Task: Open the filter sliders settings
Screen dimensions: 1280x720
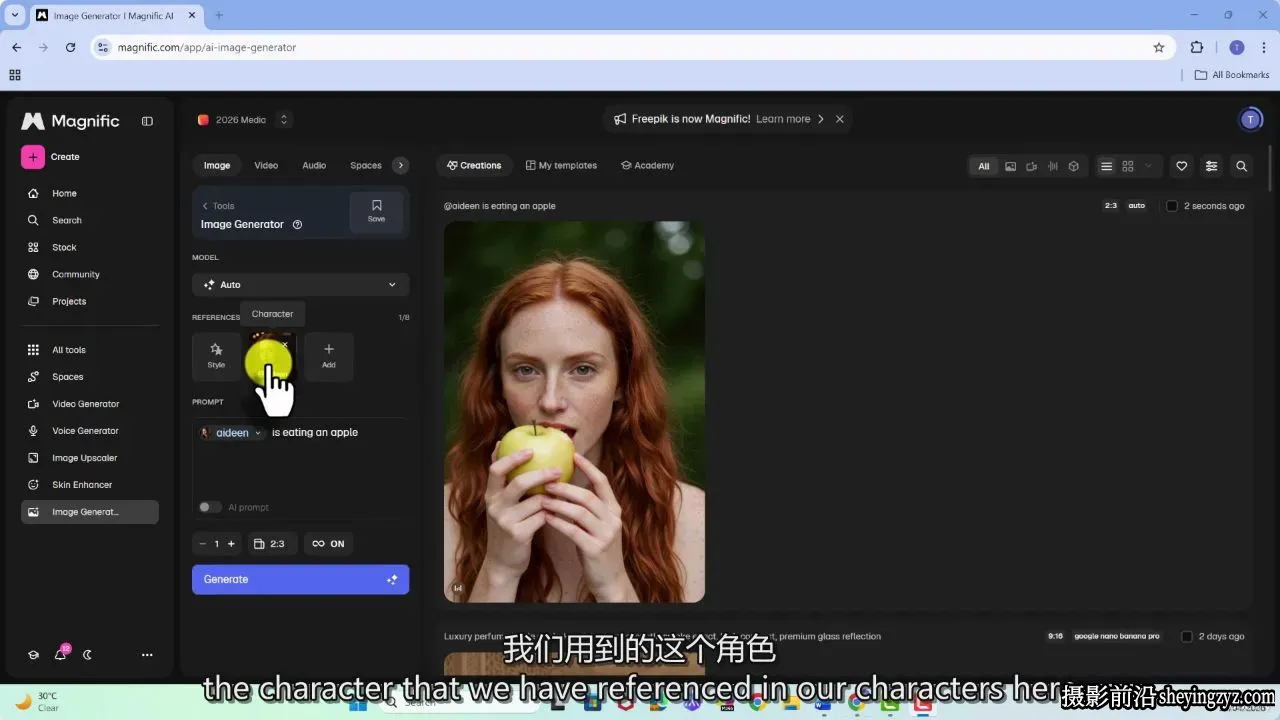Action: (1211, 166)
